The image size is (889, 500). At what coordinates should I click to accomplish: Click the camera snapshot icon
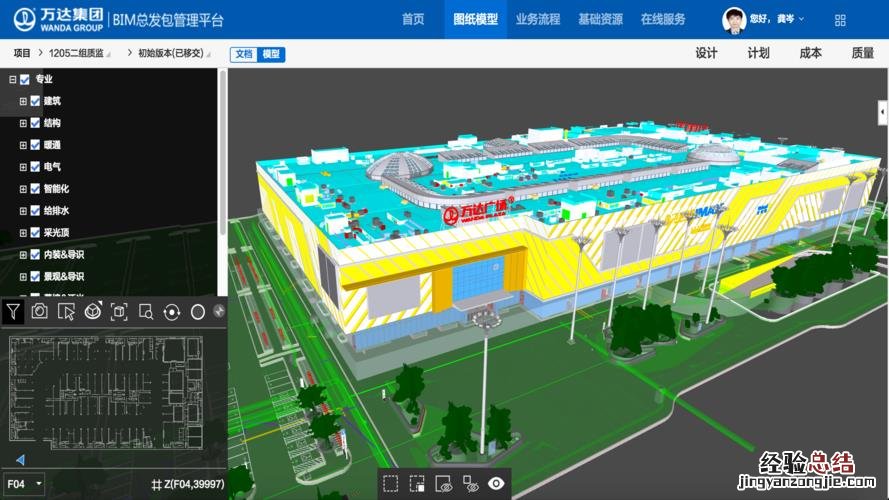point(39,312)
